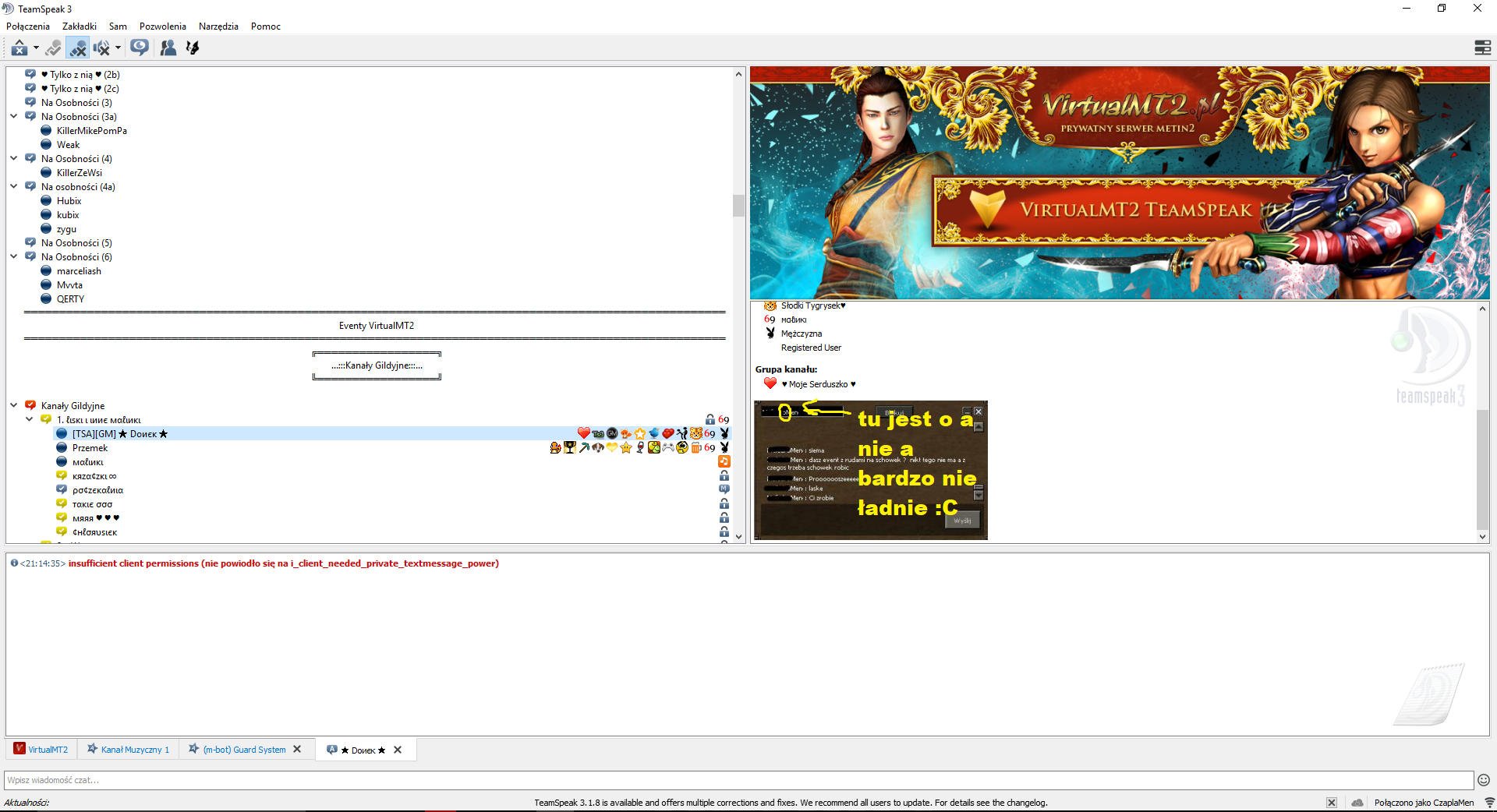Click the gamepad badge on Przemek row

tap(668, 447)
